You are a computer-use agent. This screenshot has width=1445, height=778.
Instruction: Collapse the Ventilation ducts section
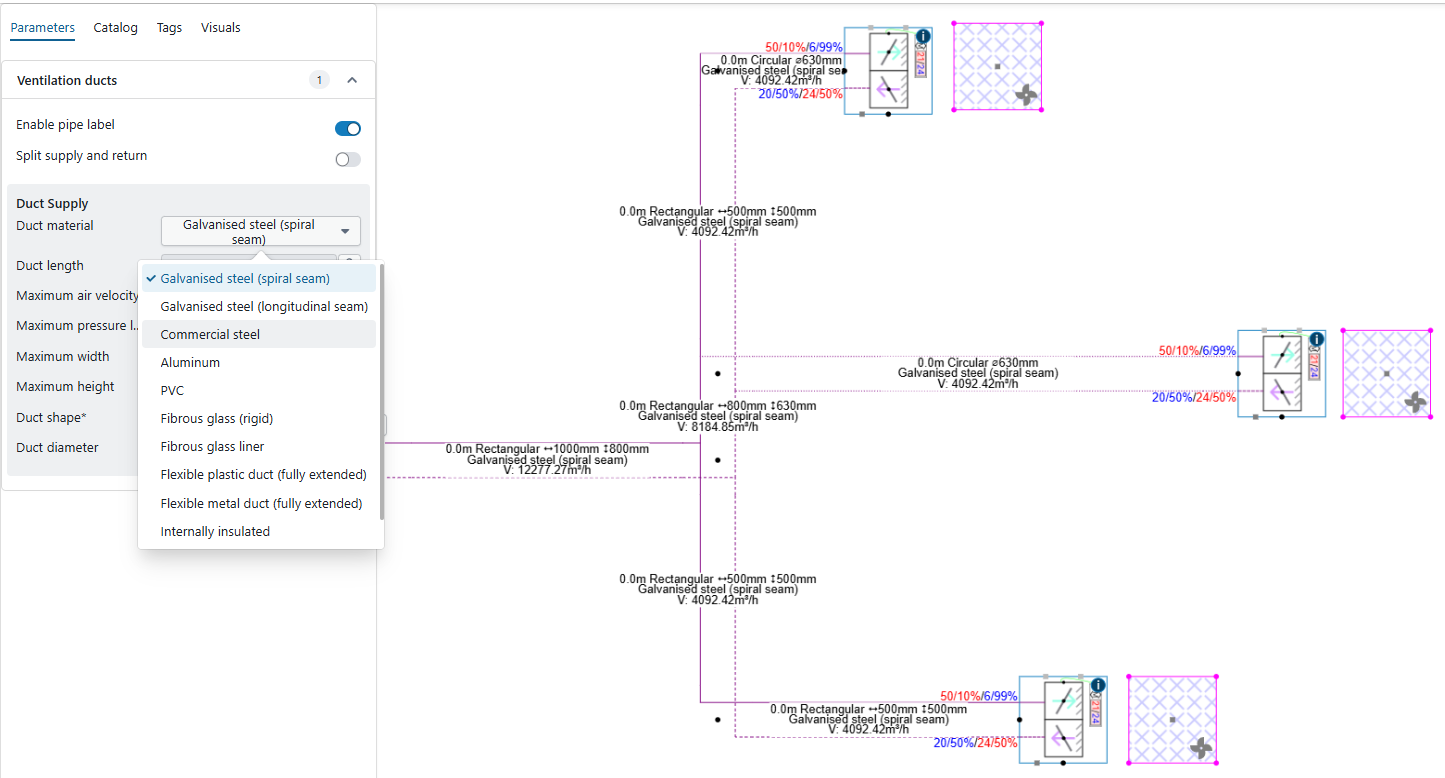click(352, 80)
